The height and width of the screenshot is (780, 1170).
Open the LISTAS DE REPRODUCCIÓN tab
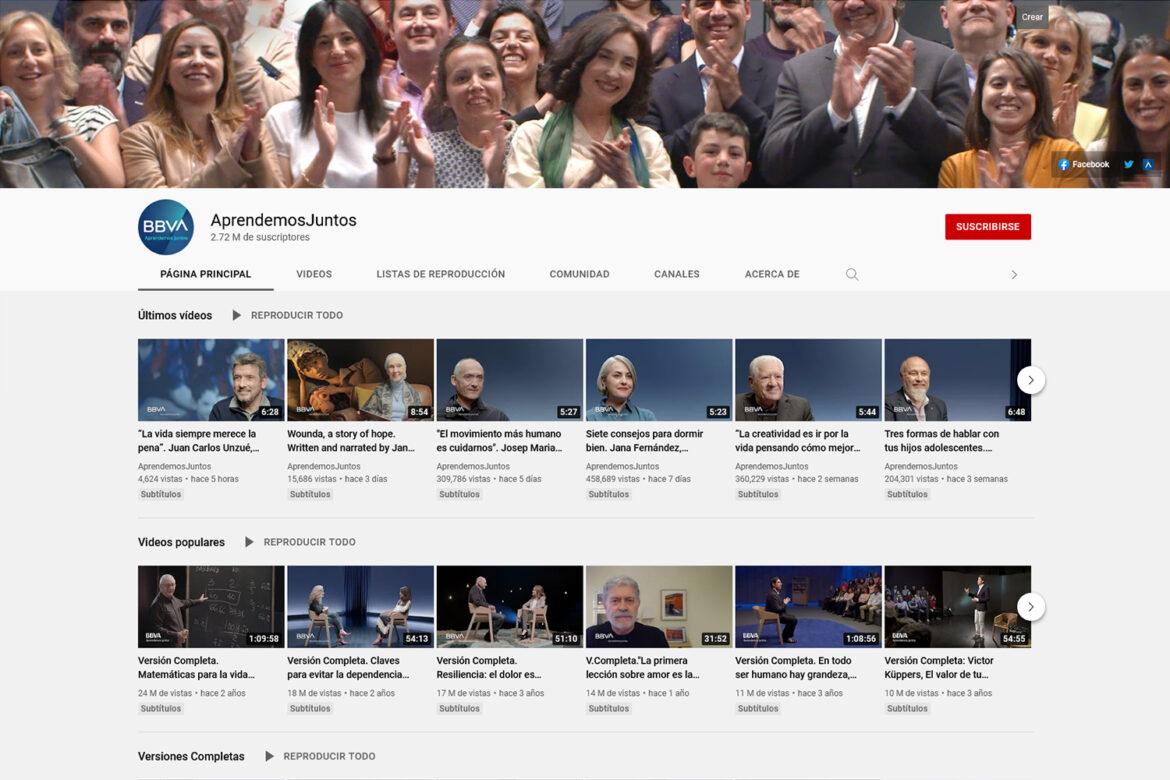[440, 274]
